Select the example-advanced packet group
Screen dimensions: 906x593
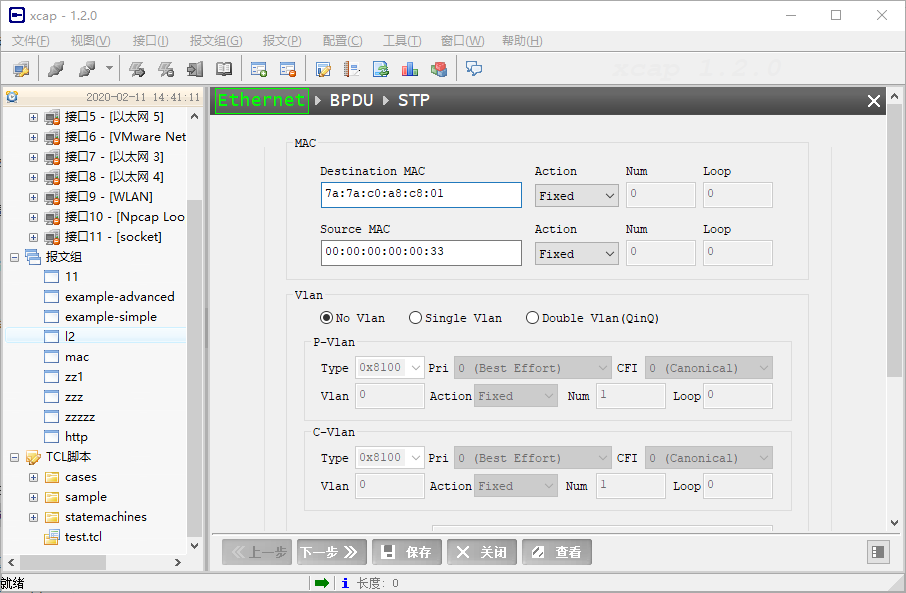[x=120, y=297]
